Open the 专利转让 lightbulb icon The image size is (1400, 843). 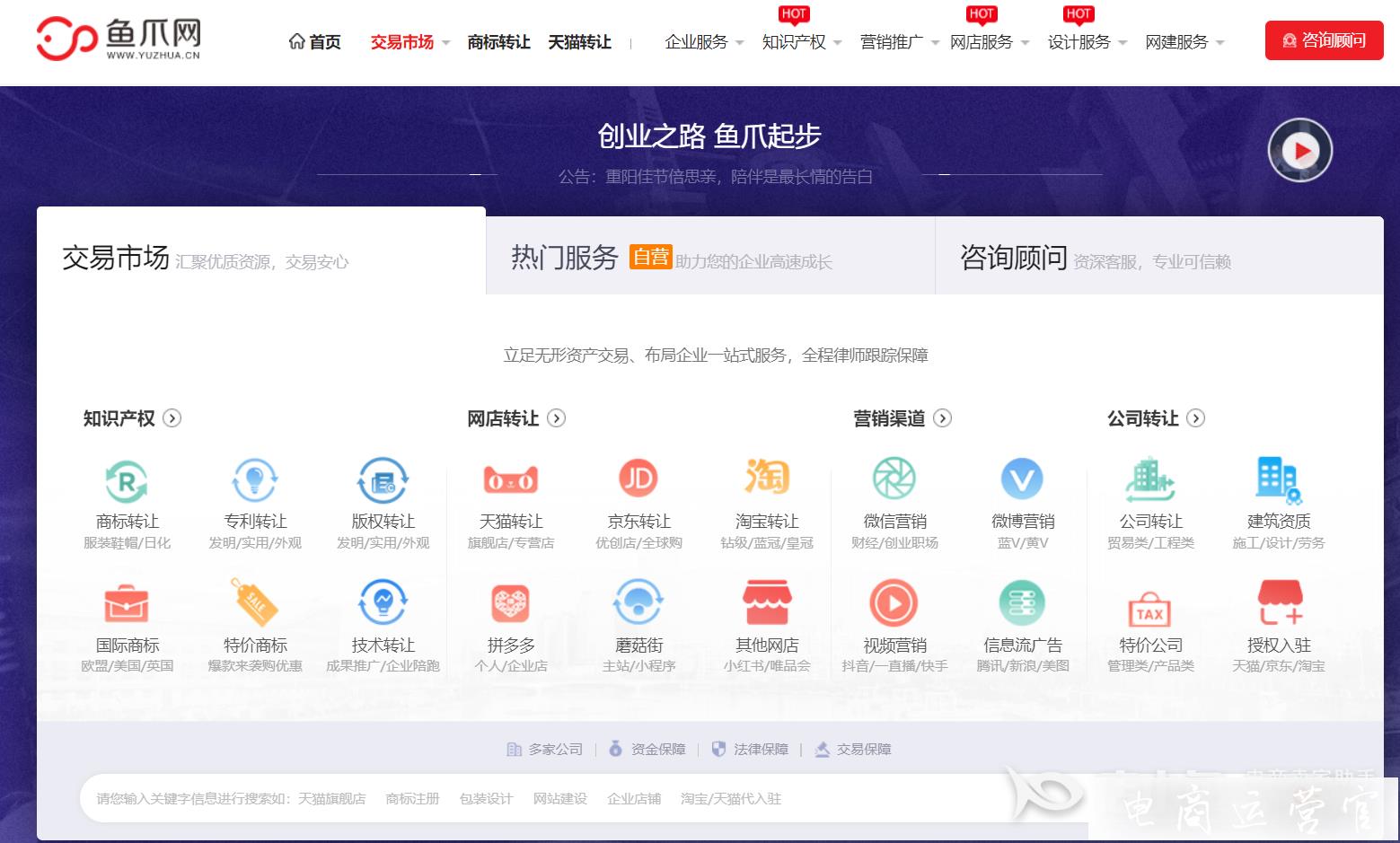[x=255, y=480]
